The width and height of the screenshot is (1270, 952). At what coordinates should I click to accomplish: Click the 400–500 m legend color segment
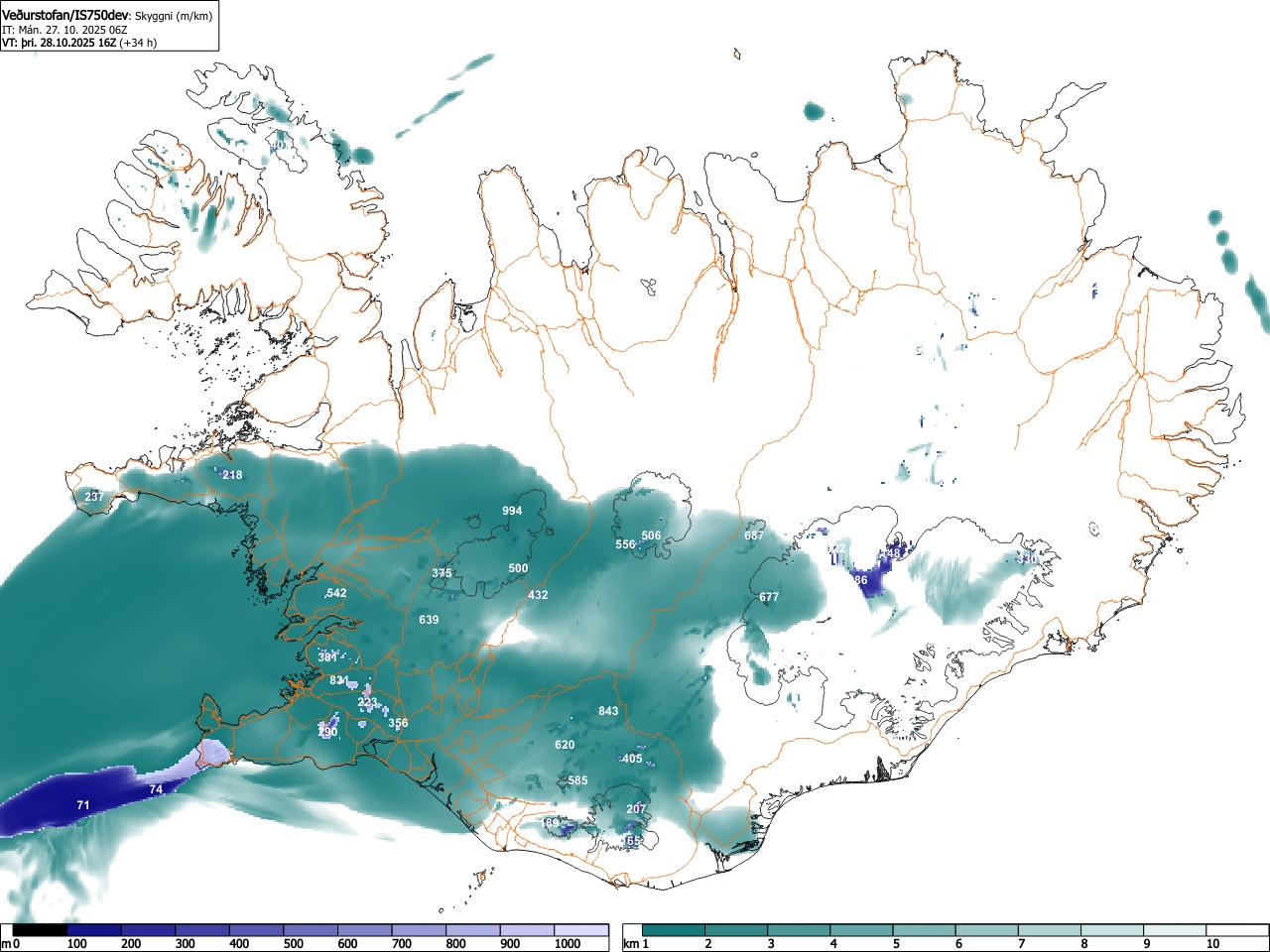coord(257,930)
